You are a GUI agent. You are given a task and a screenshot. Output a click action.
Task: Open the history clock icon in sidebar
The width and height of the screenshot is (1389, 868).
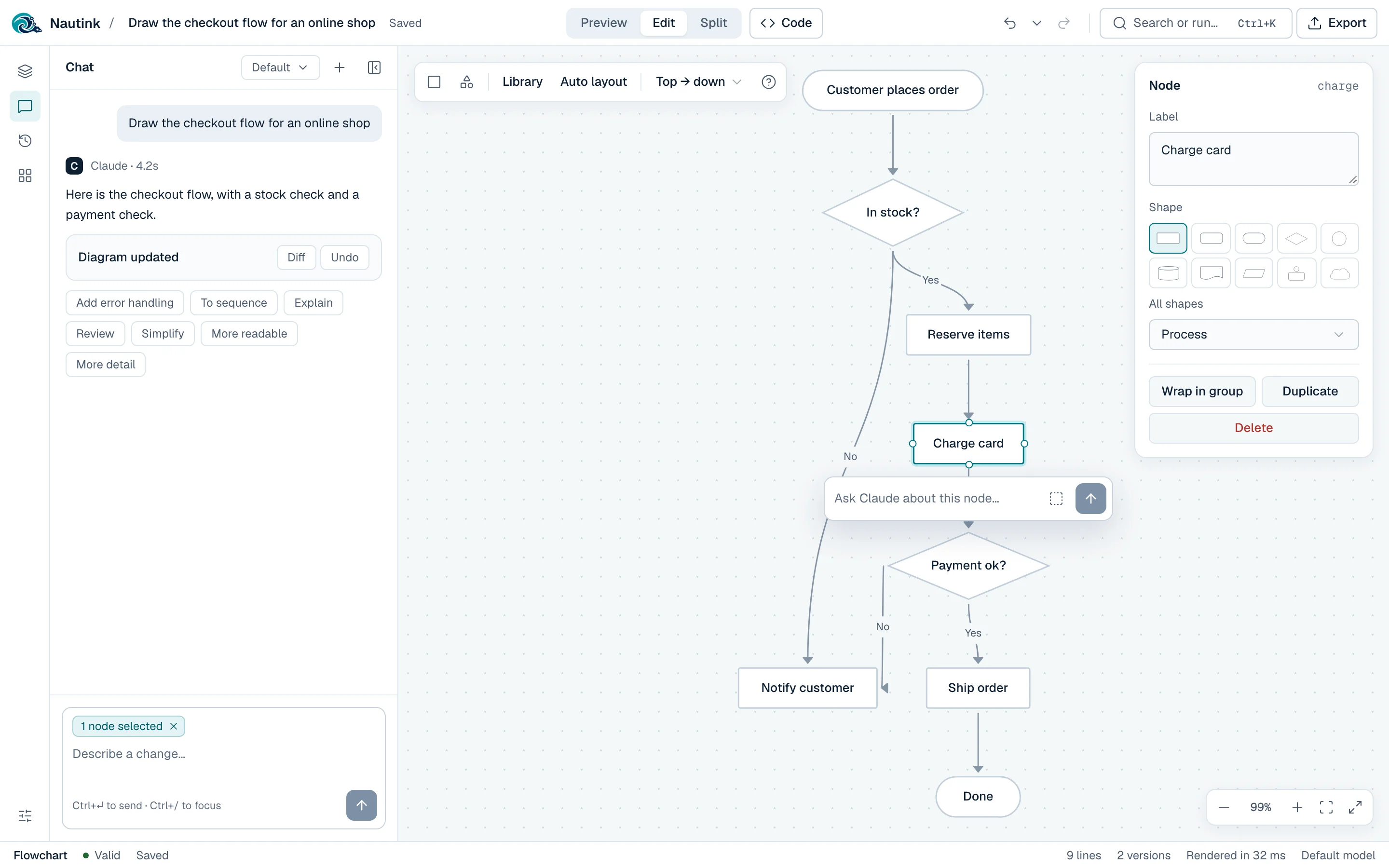[x=25, y=141]
